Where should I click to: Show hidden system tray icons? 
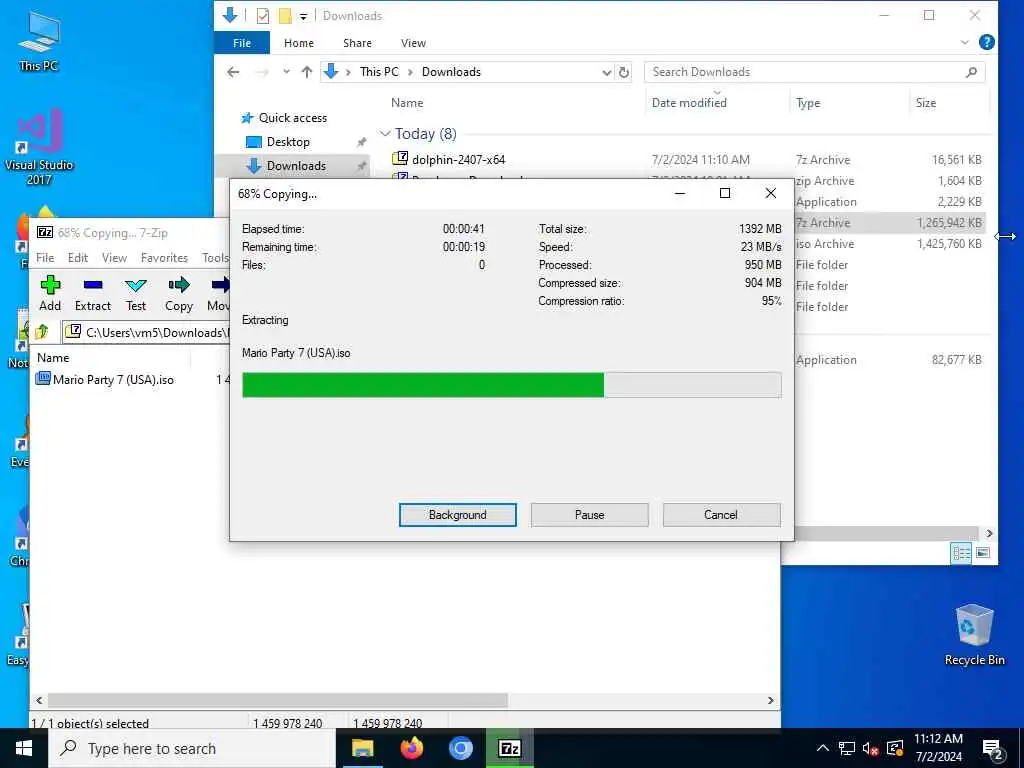click(823, 748)
